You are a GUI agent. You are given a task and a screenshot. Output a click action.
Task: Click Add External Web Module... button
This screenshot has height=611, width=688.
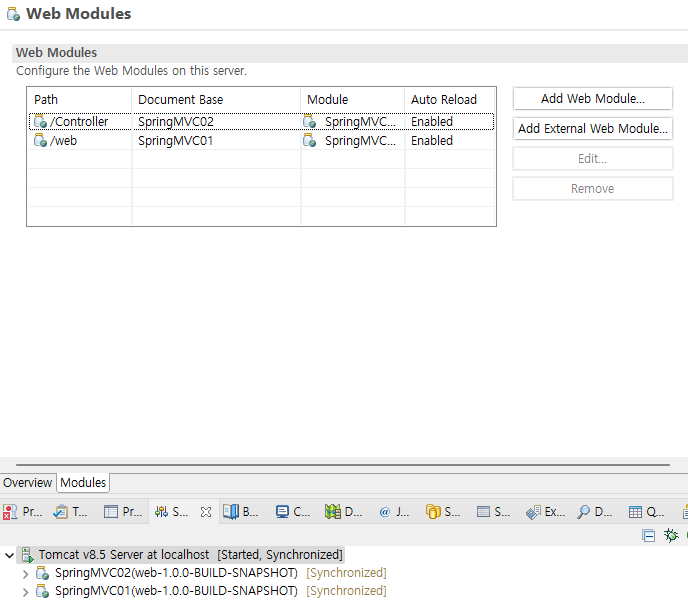tap(592, 129)
